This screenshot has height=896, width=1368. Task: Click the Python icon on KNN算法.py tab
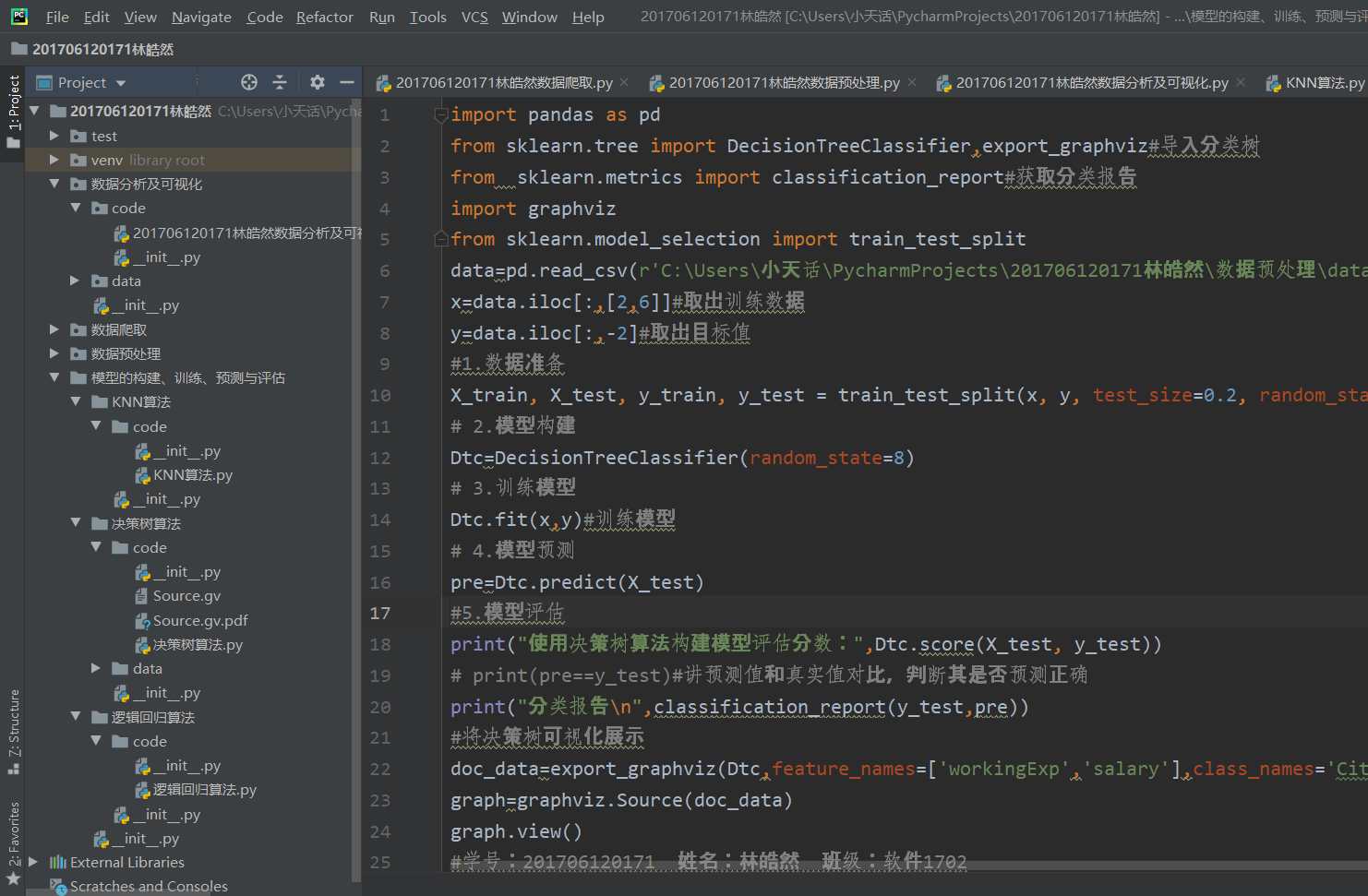(1274, 84)
